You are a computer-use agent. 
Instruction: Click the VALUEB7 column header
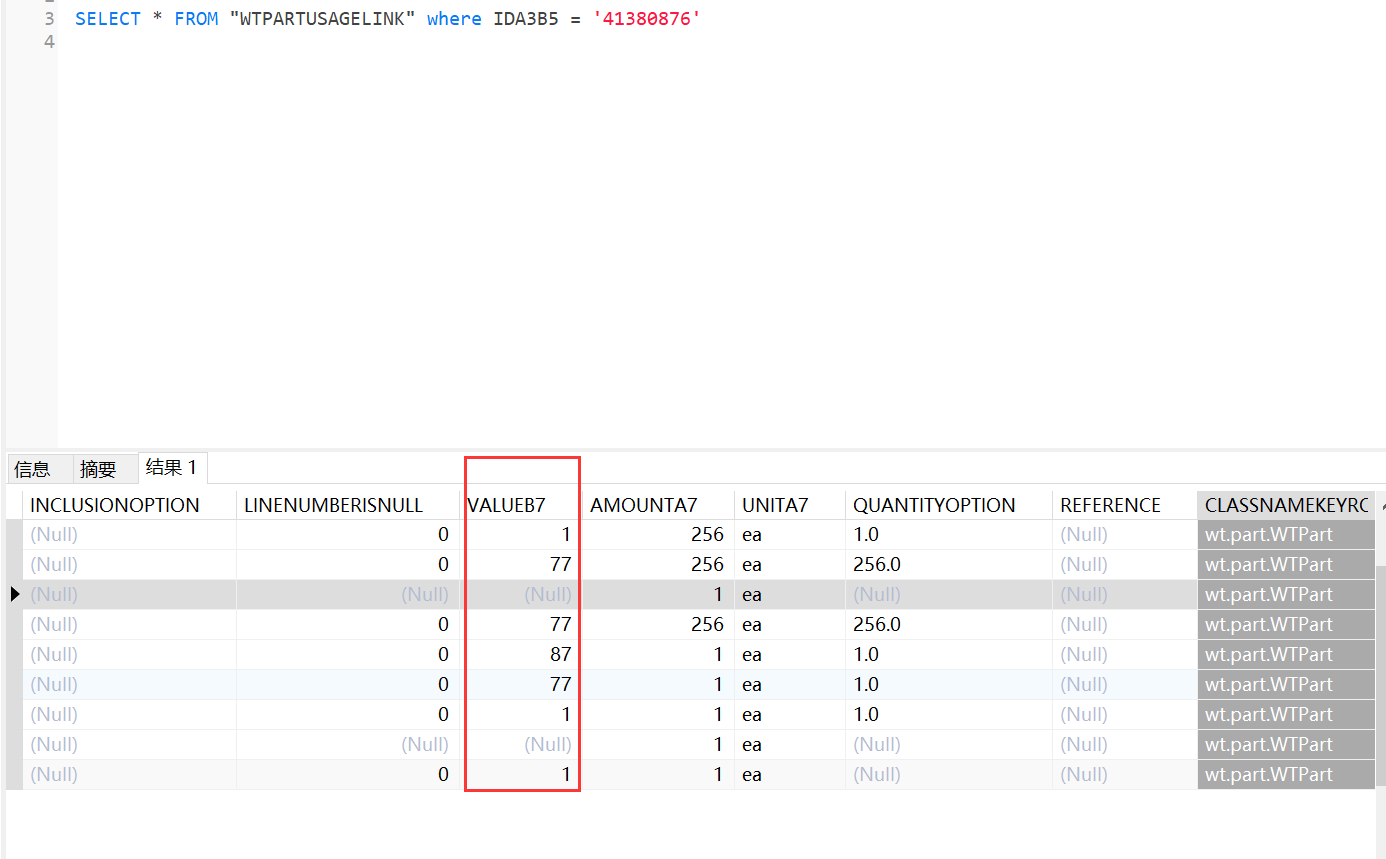(x=507, y=504)
